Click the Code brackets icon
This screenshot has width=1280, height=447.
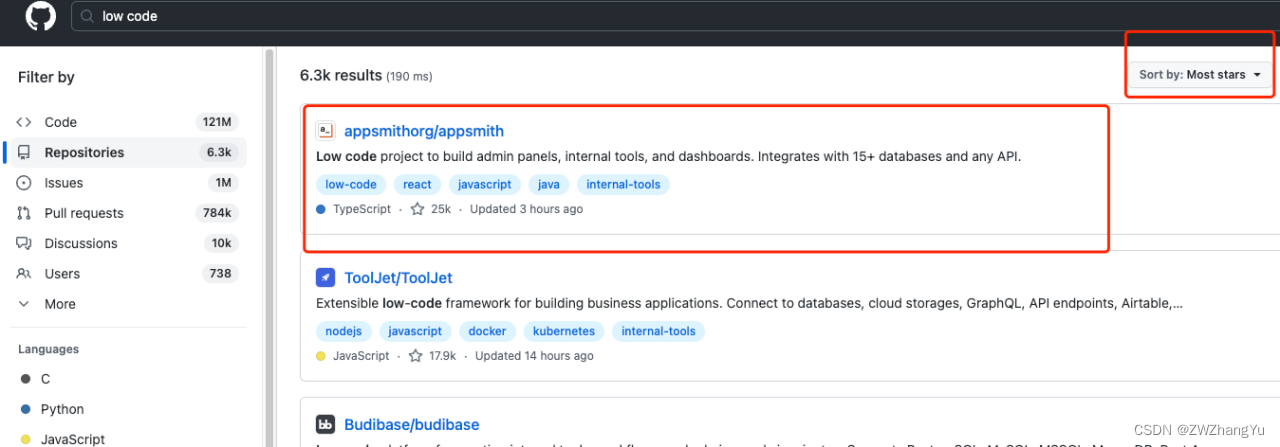[x=24, y=122]
